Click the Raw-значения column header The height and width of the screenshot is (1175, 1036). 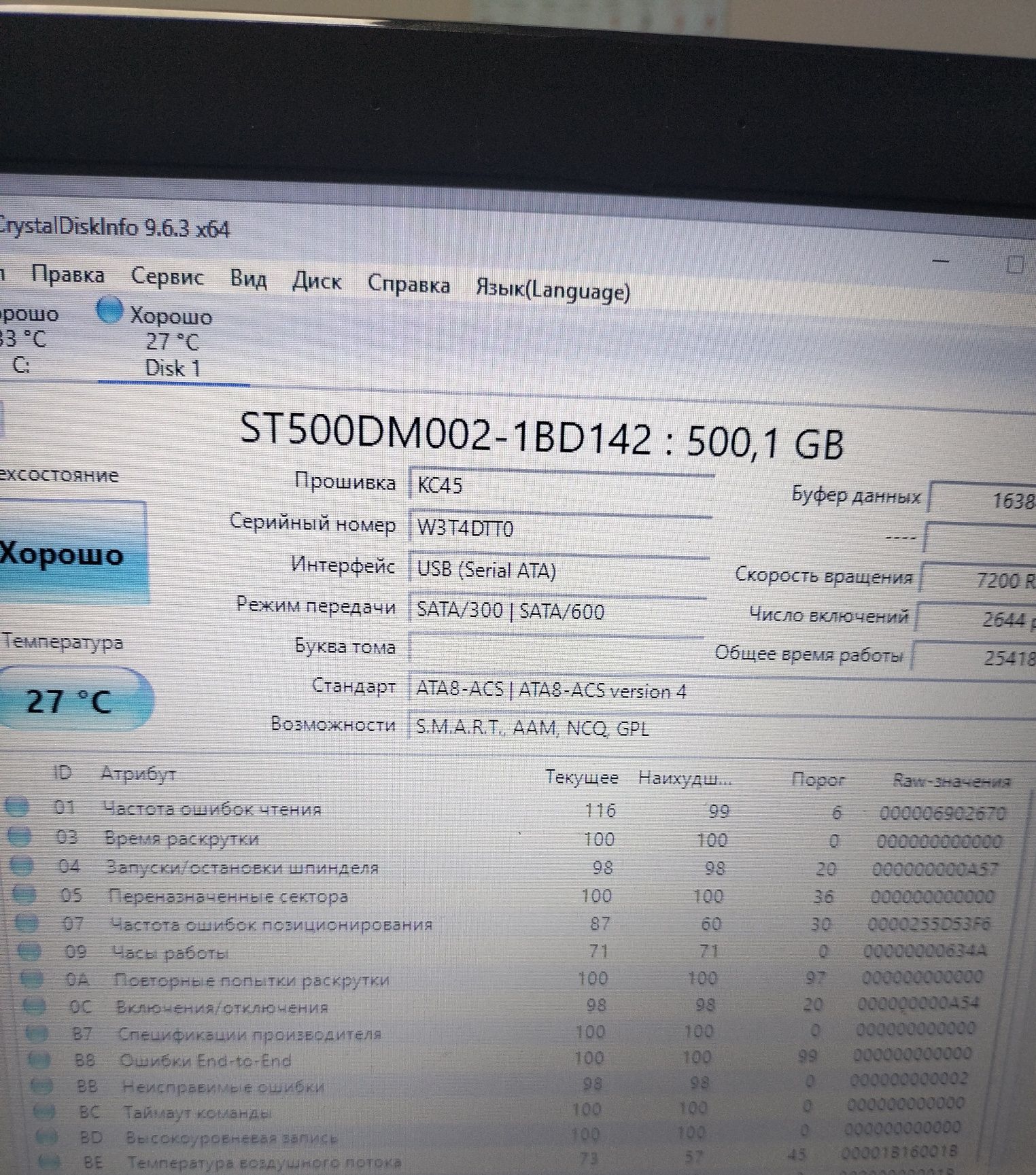[951, 782]
